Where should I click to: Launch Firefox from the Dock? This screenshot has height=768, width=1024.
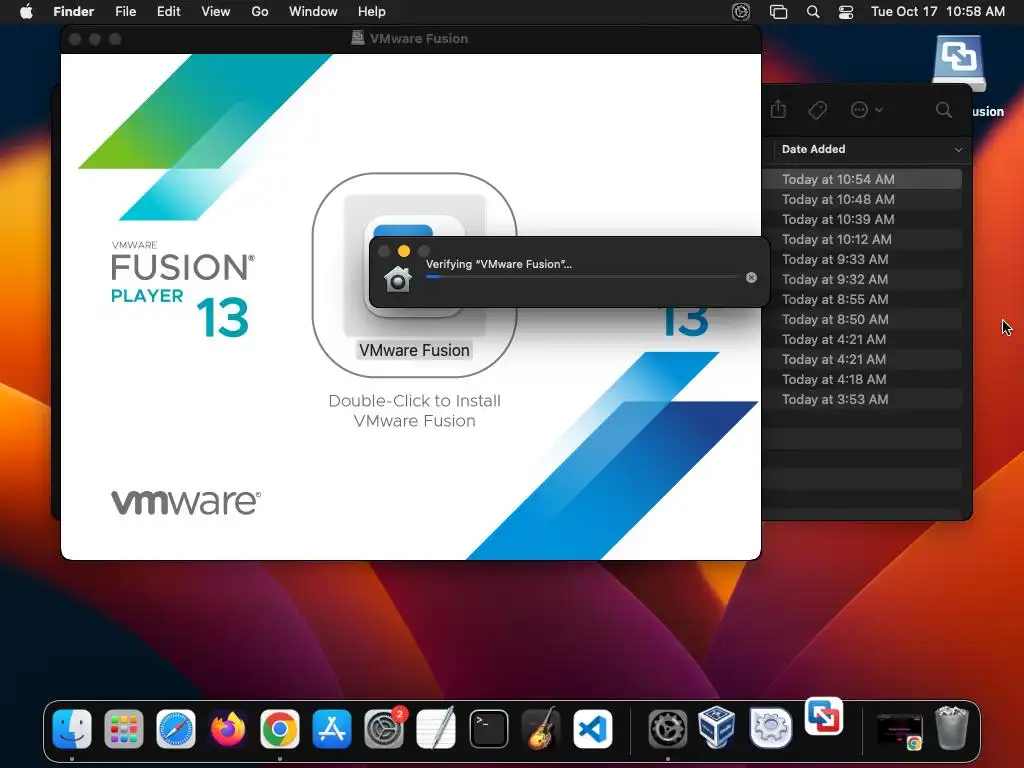coord(228,728)
